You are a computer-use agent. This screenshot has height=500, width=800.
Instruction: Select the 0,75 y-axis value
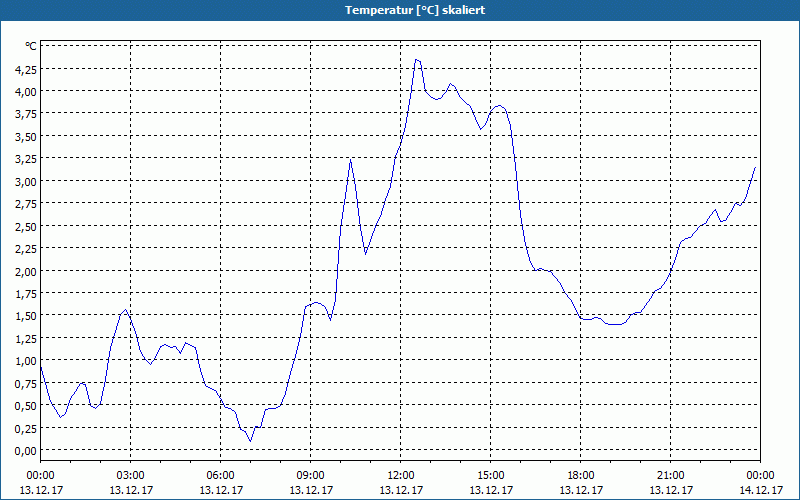click(27, 383)
